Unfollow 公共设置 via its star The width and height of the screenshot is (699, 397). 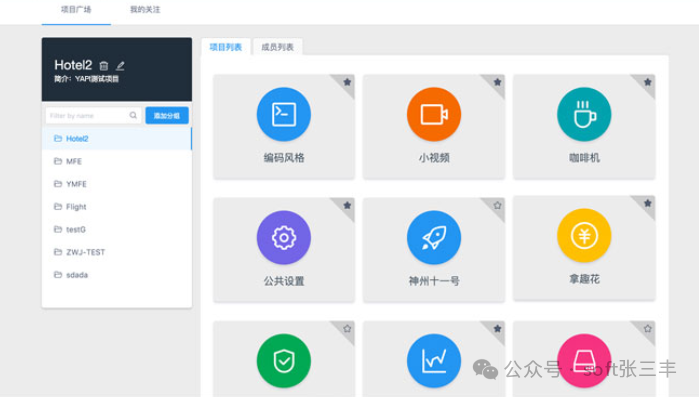[x=347, y=205]
